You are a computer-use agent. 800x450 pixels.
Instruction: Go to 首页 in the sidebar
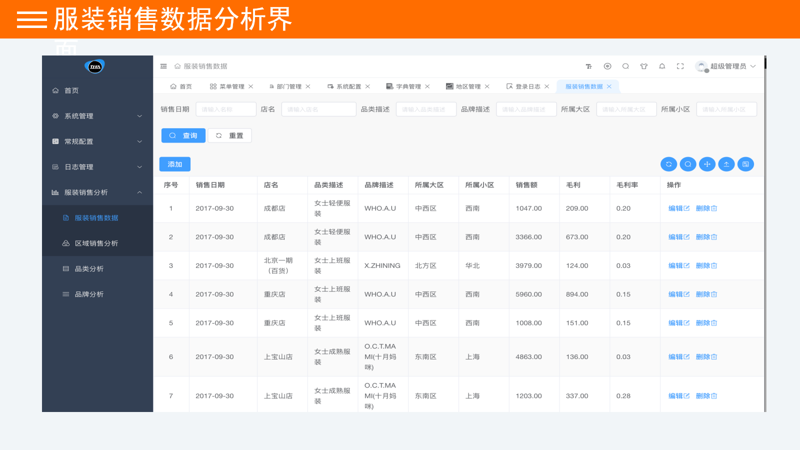tap(97, 91)
